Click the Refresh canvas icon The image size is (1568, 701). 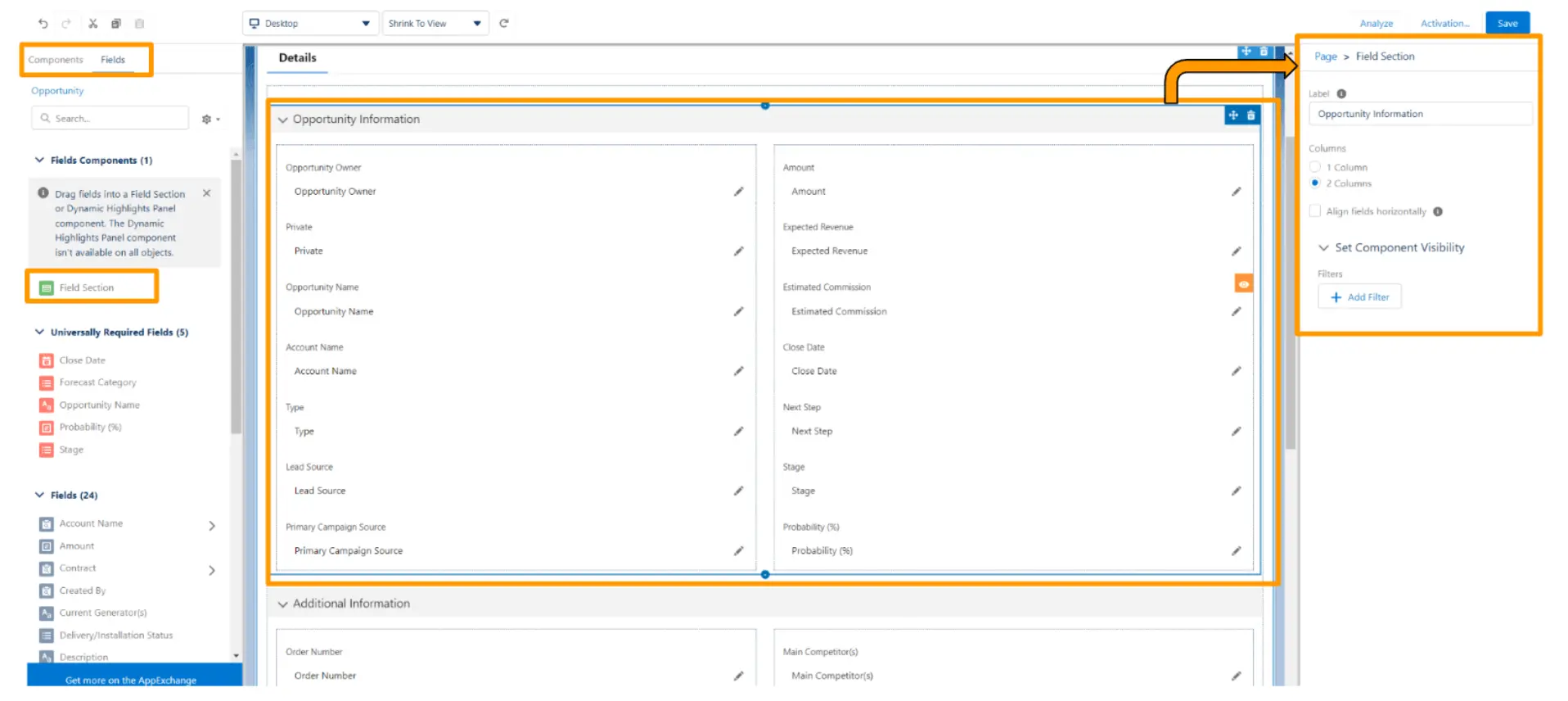click(x=504, y=23)
